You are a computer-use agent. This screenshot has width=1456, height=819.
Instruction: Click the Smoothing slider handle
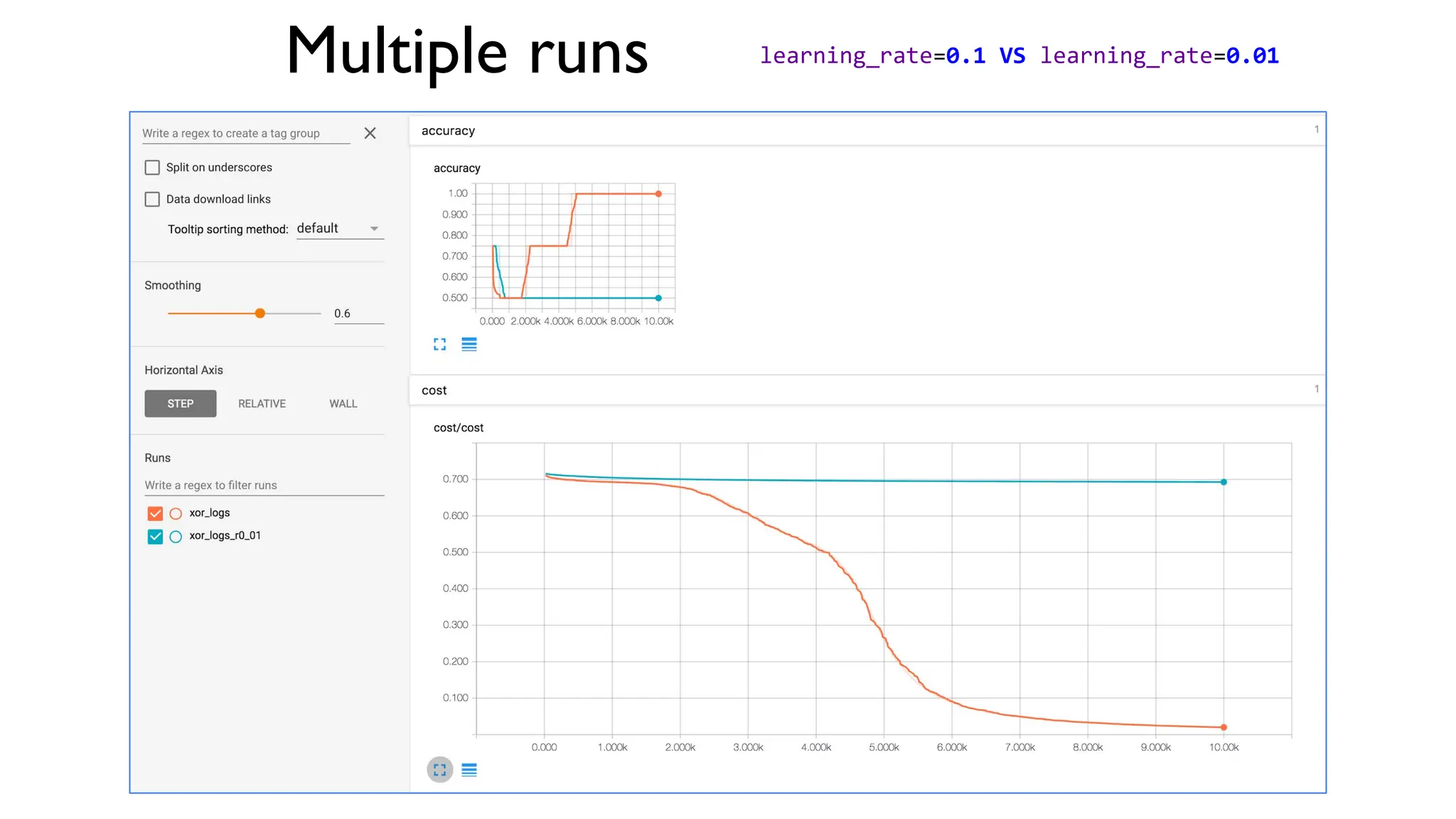260,314
